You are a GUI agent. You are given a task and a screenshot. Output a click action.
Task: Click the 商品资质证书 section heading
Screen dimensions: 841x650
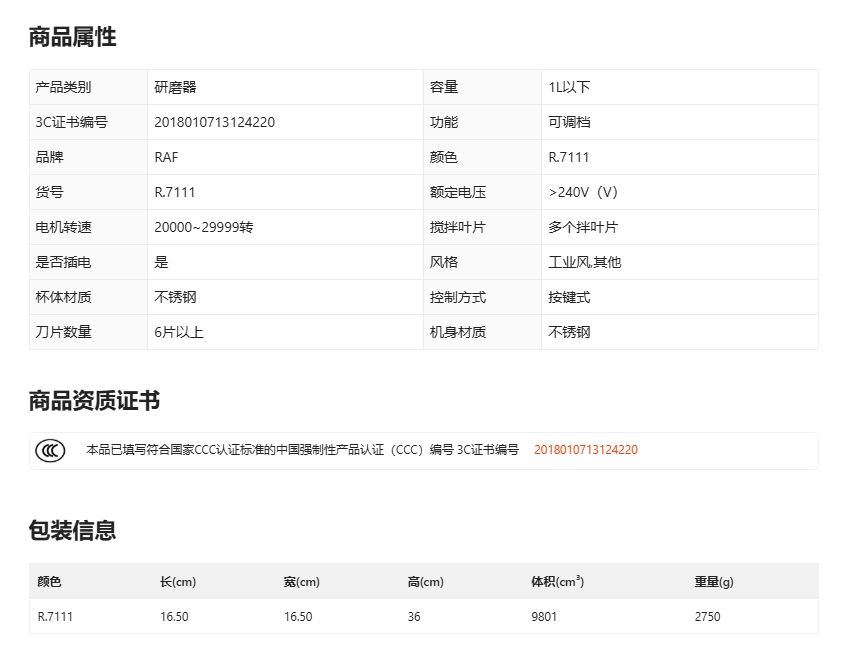(x=94, y=402)
